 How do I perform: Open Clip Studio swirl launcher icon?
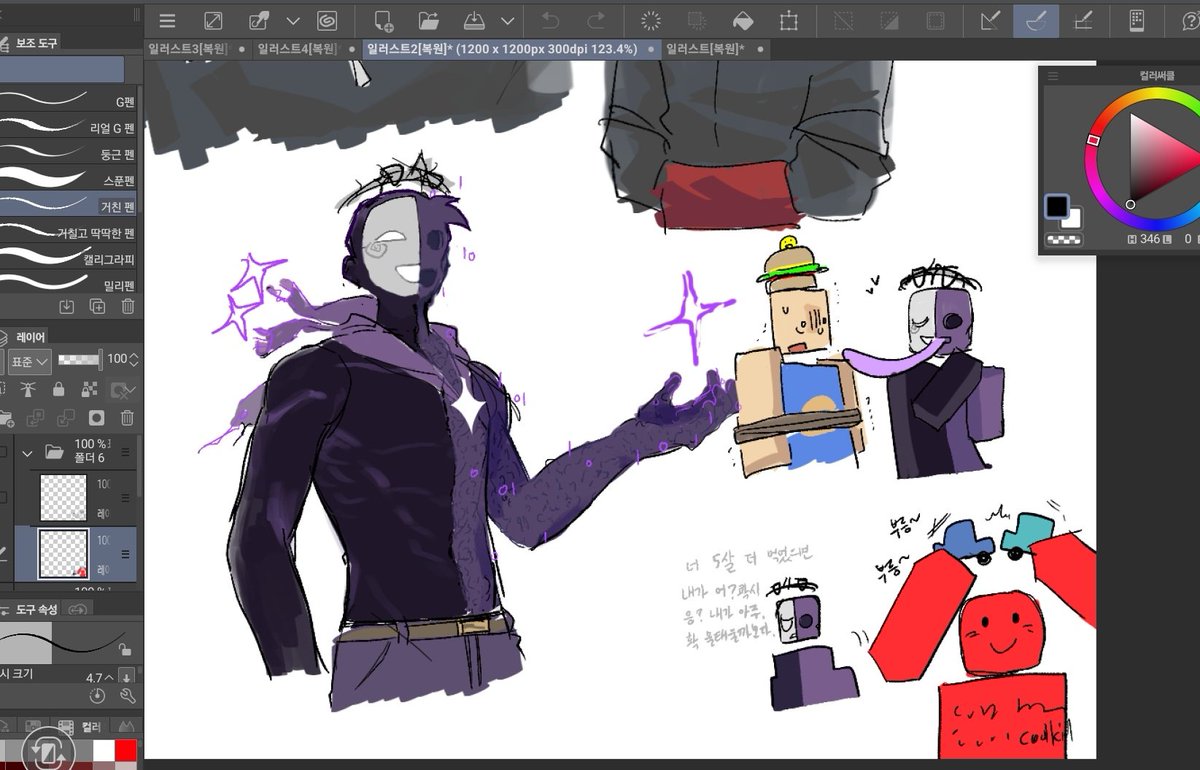click(x=326, y=20)
